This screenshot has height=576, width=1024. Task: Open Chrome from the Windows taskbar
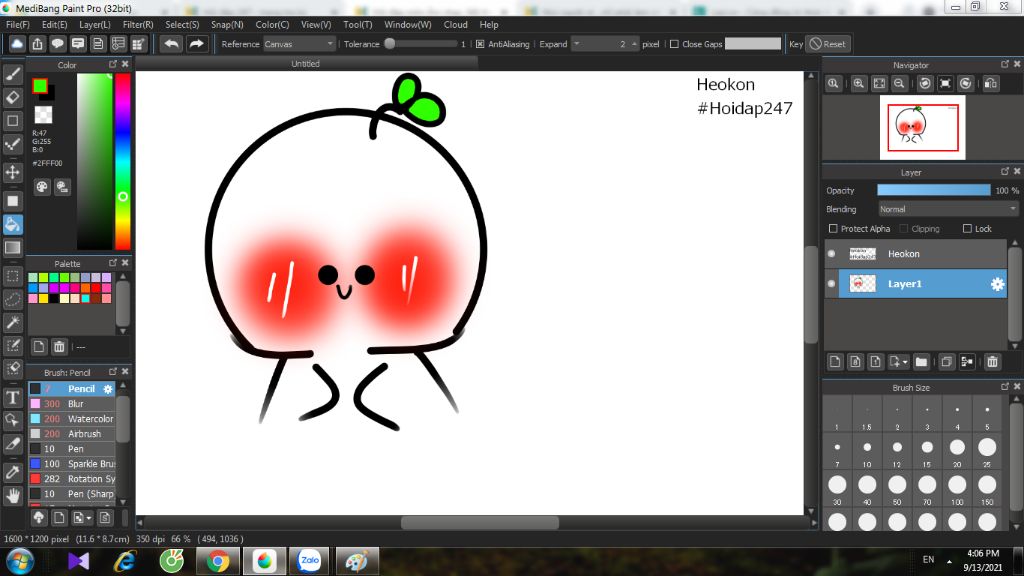[217, 561]
